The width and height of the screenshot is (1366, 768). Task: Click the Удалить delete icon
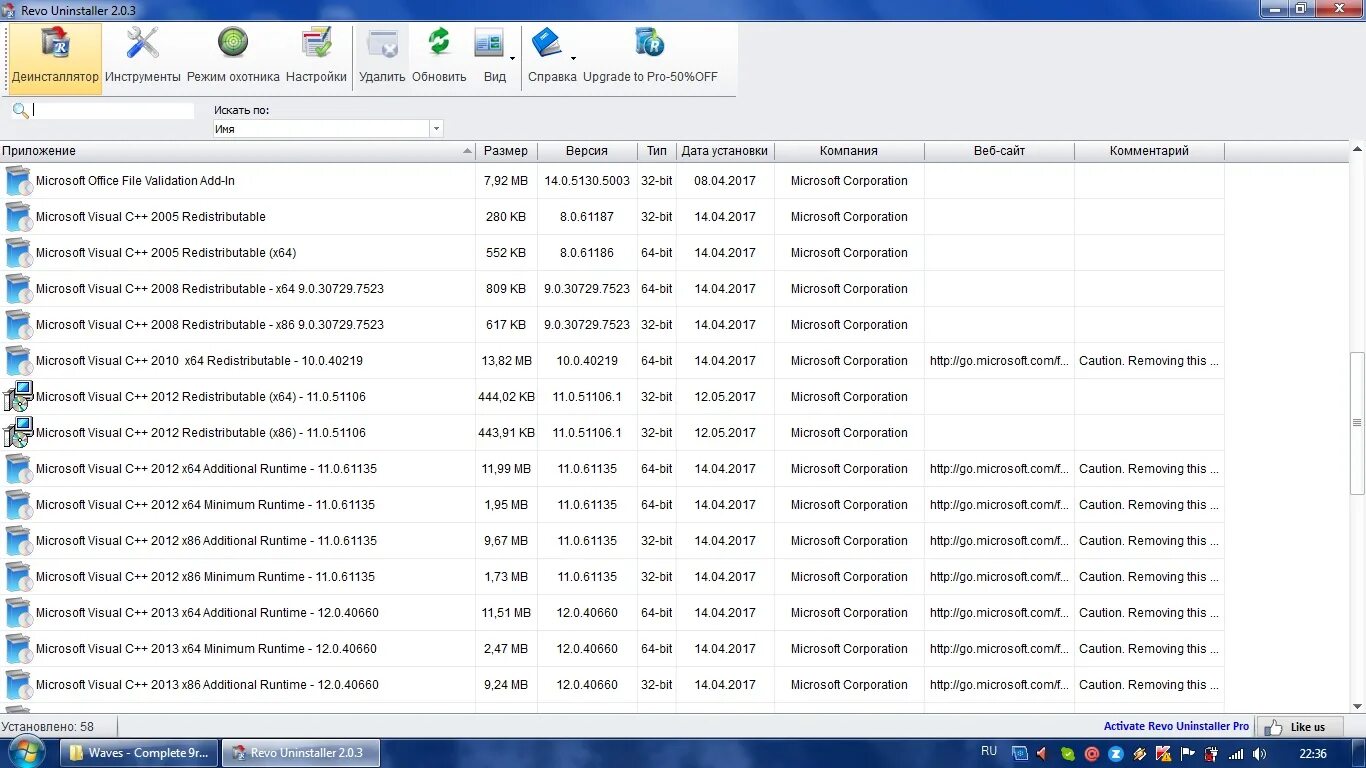point(382,43)
